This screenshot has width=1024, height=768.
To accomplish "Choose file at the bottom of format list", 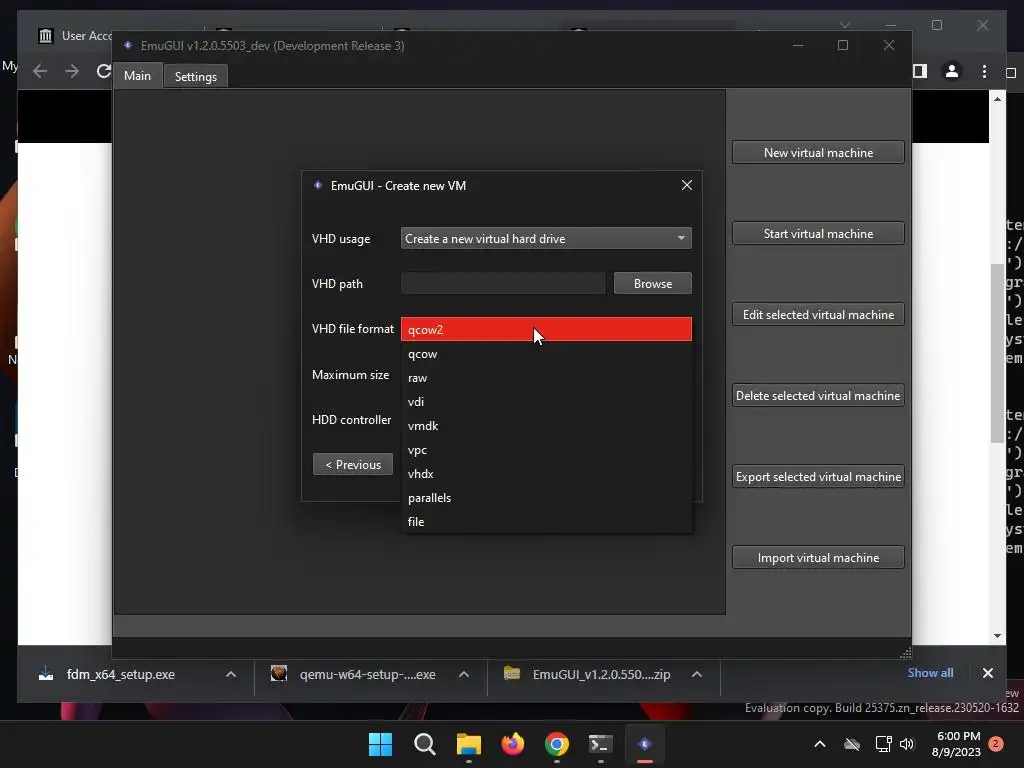I will point(546,522).
